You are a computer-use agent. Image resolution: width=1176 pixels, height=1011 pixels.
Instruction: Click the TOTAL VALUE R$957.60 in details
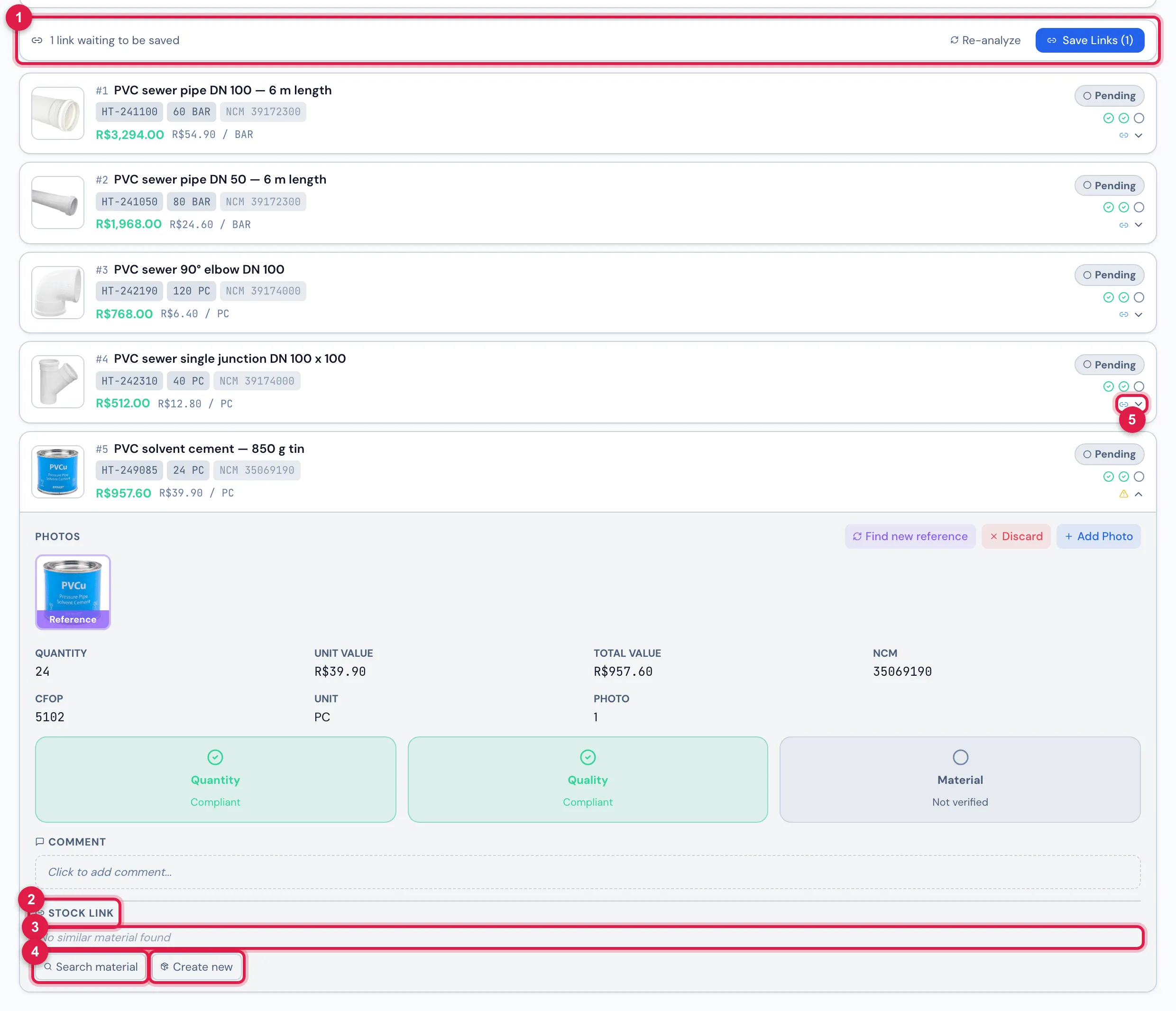[623, 671]
